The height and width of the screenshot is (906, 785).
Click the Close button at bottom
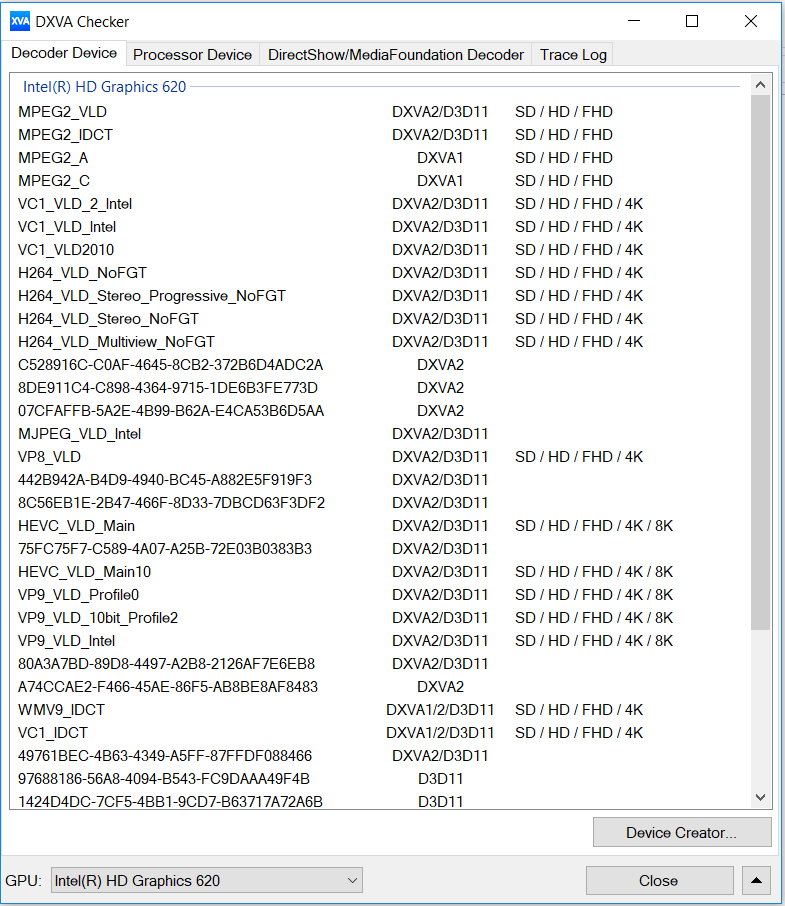659,881
